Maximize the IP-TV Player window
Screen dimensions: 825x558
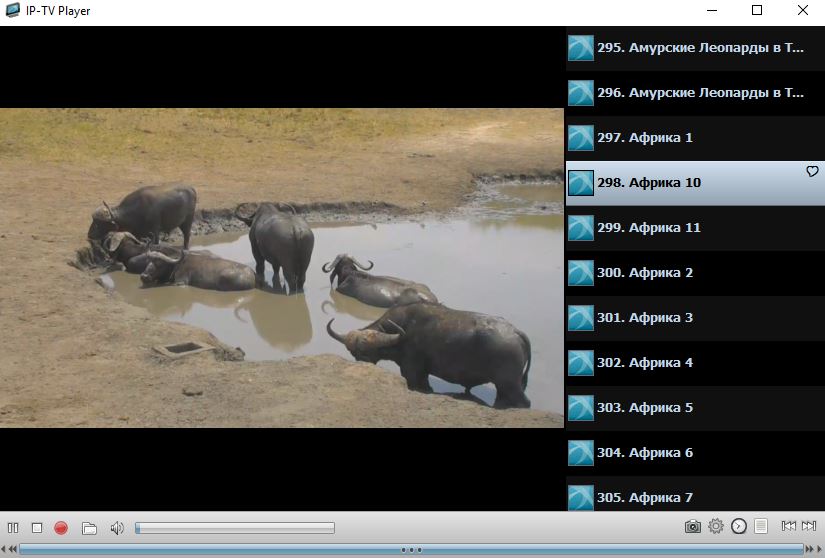(x=757, y=10)
